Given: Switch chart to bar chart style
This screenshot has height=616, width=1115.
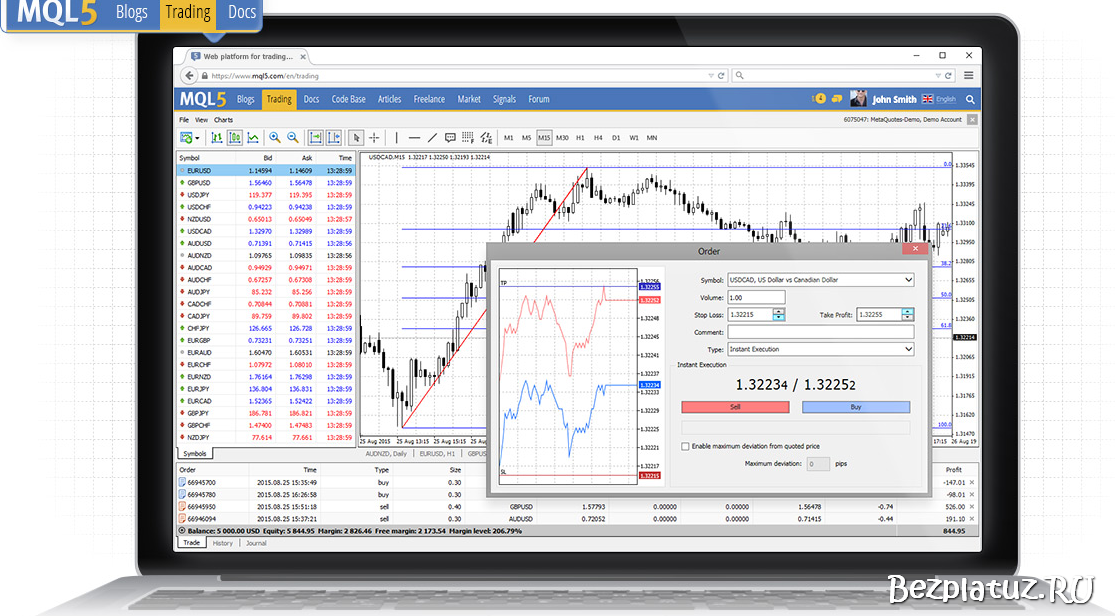Looking at the screenshot, I should 216,138.
